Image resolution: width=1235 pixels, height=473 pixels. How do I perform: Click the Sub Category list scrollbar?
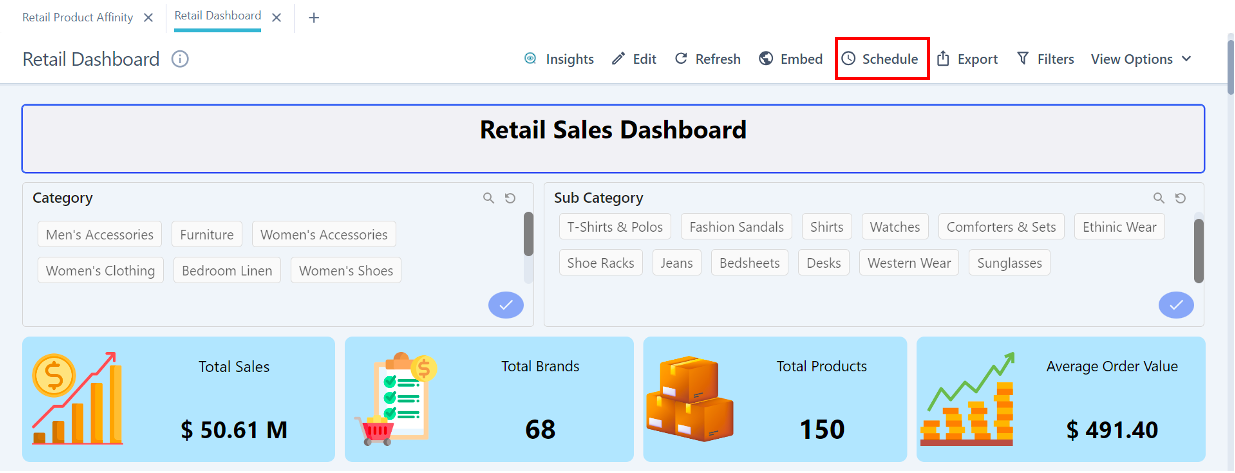pos(1198,250)
